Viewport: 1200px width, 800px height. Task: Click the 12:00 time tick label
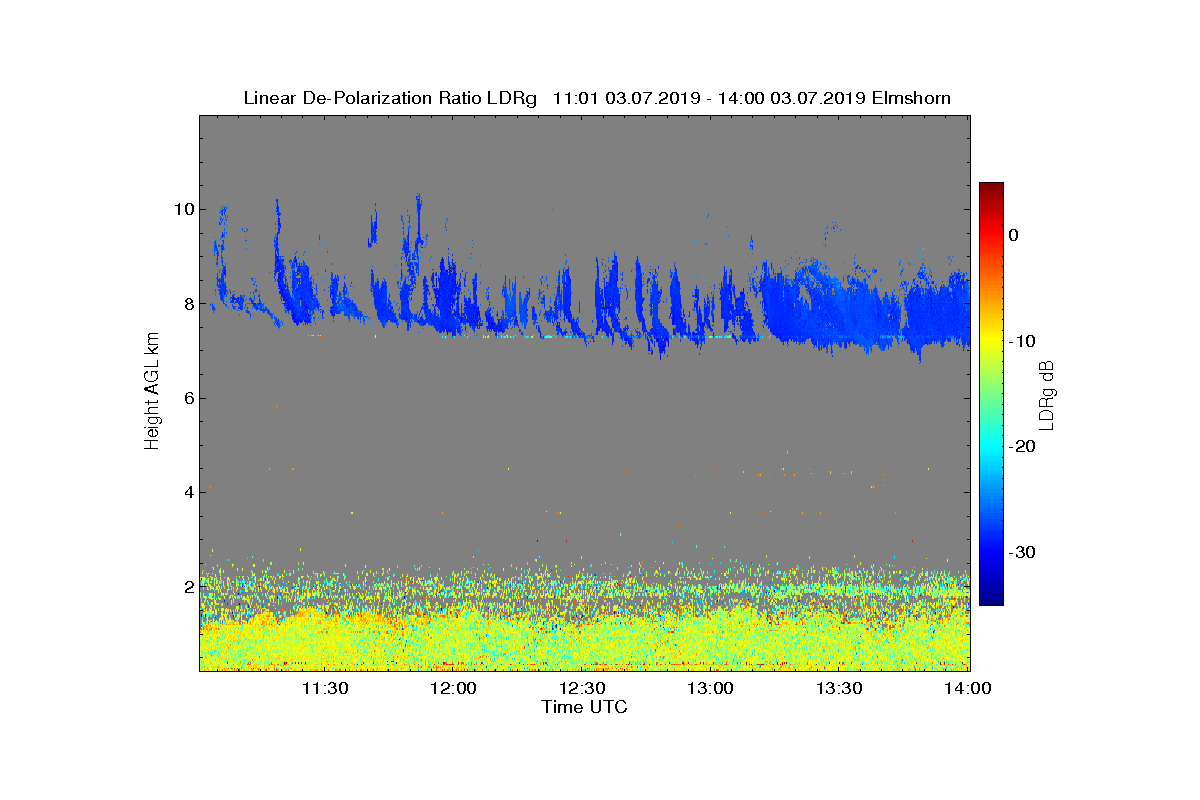pos(454,688)
